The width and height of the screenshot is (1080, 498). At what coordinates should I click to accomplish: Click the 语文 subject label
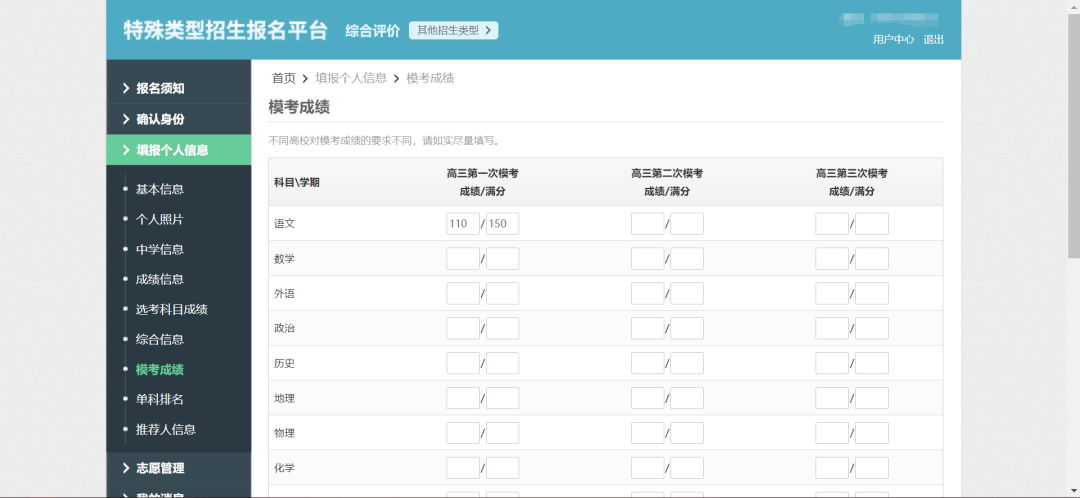[x=284, y=224]
